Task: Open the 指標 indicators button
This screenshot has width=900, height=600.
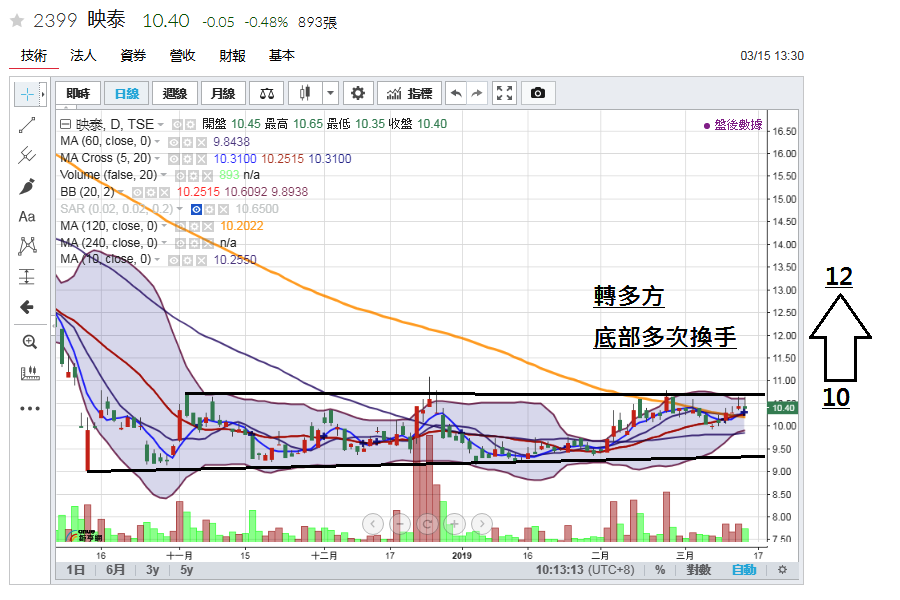Action: 409,93
